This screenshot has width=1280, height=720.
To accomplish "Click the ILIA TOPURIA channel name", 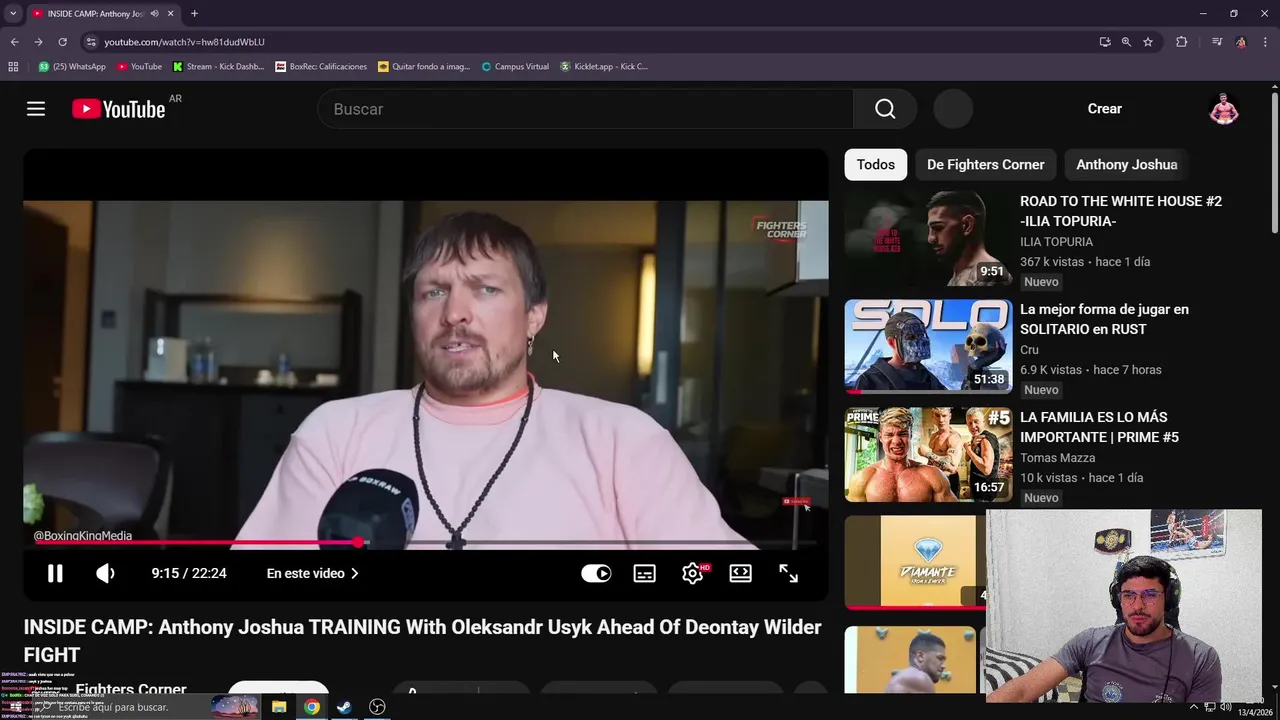I will (x=1056, y=242).
